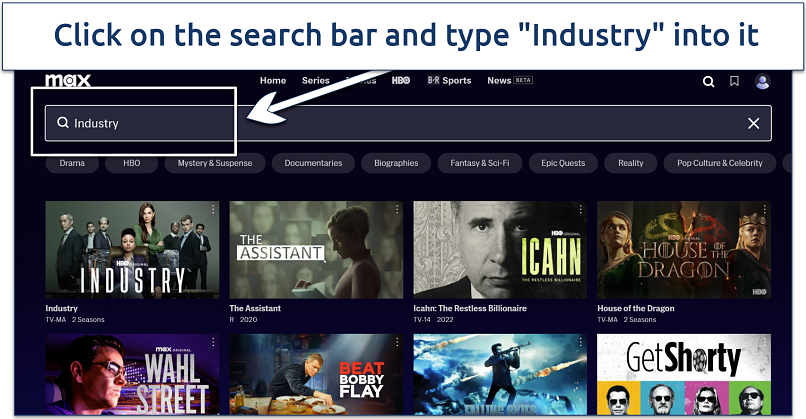Click The Assistant title text

pyautogui.click(x=255, y=308)
